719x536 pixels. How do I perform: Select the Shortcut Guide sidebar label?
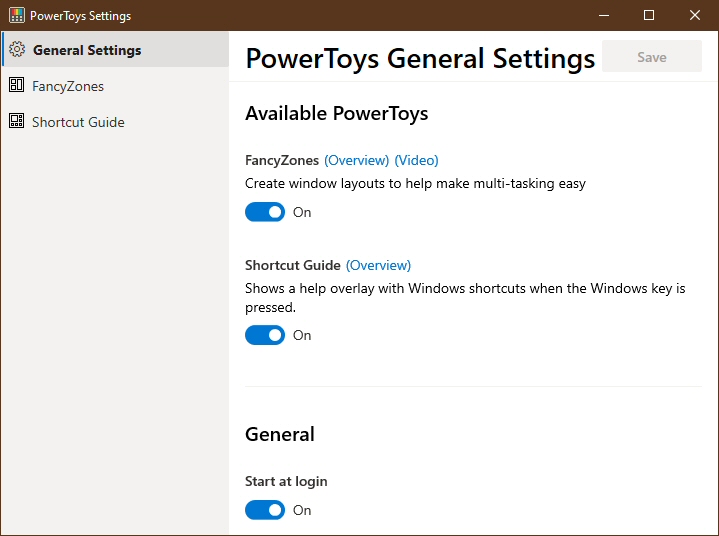78,122
